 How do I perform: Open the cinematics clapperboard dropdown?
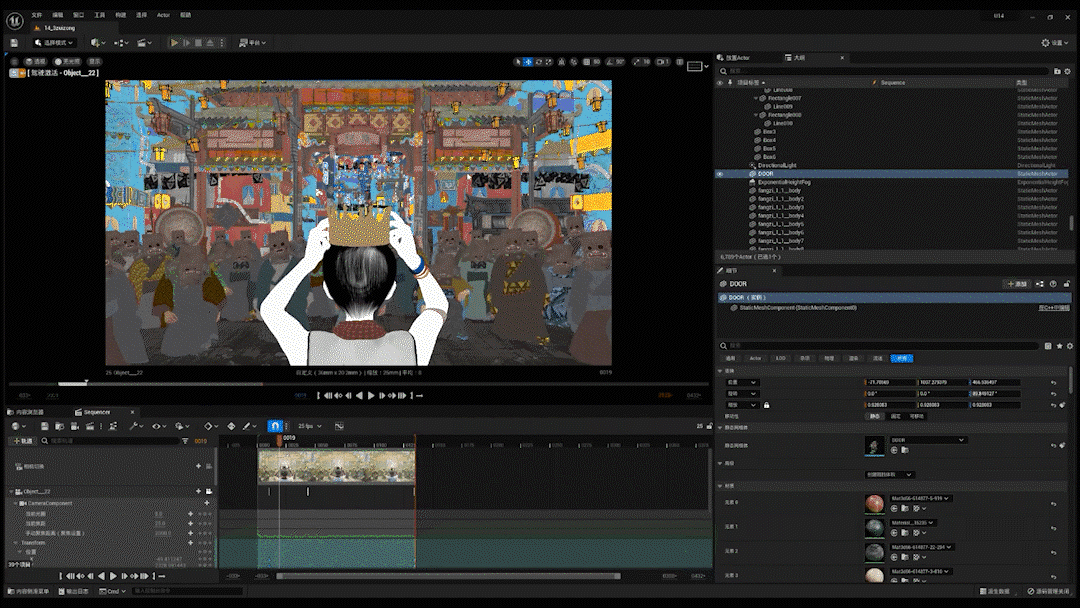click(144, 43)
